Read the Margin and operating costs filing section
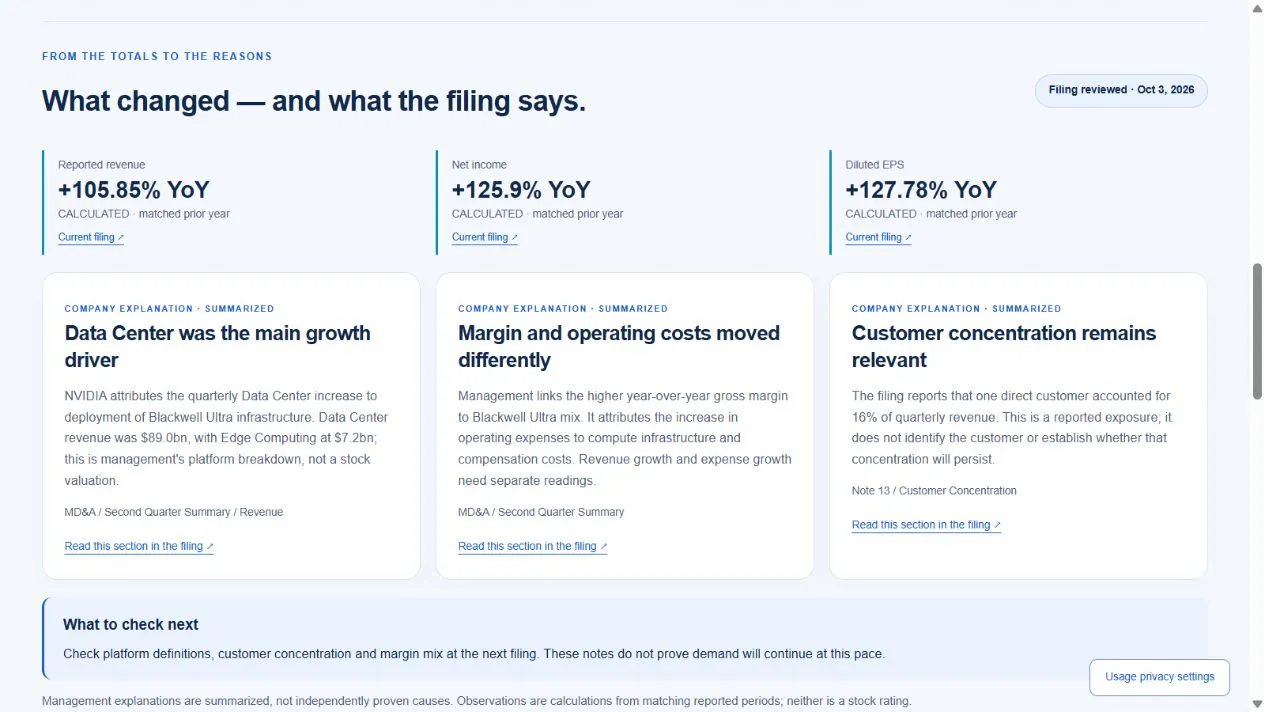The width and height of the screenshot is (1265, 712). pos(533,546)
